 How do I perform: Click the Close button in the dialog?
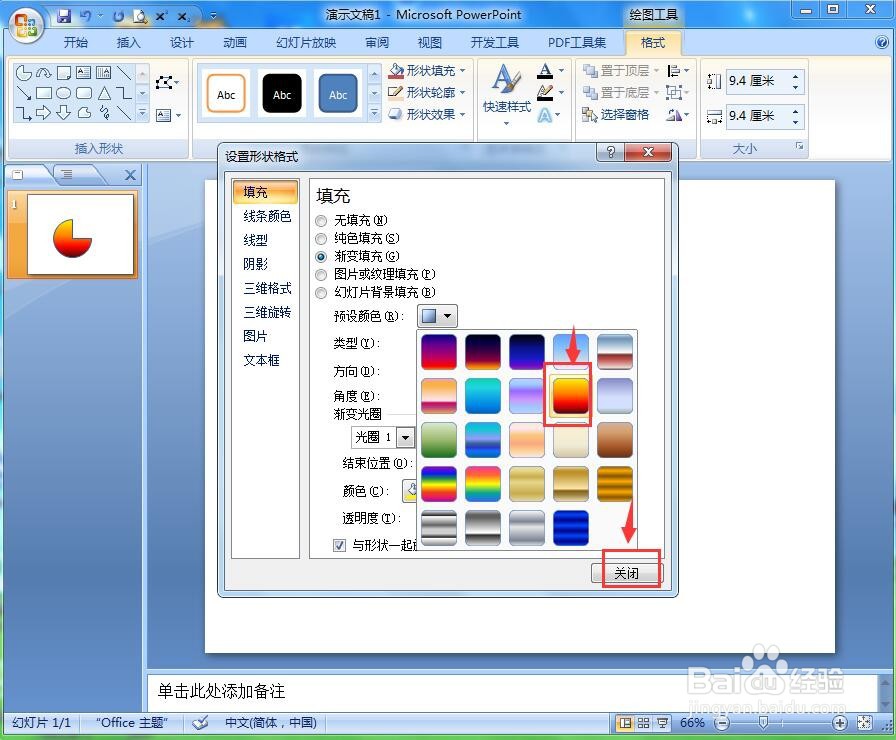click(627, 573)
